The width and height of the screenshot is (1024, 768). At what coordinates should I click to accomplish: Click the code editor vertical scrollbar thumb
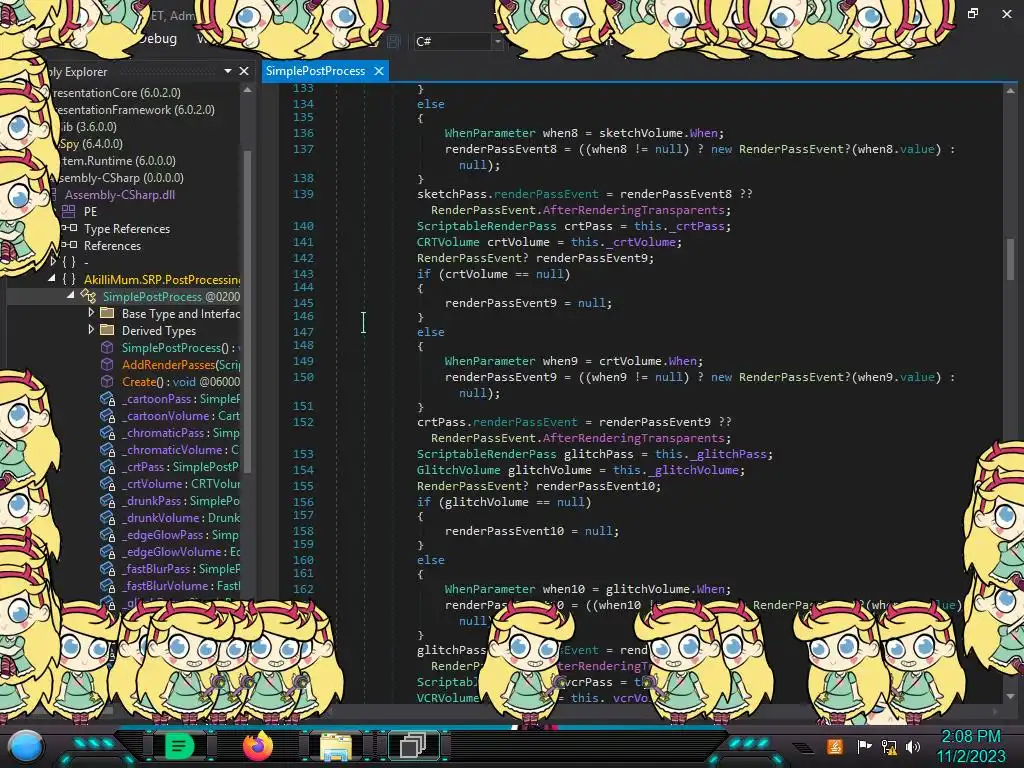coord(1010,259)
